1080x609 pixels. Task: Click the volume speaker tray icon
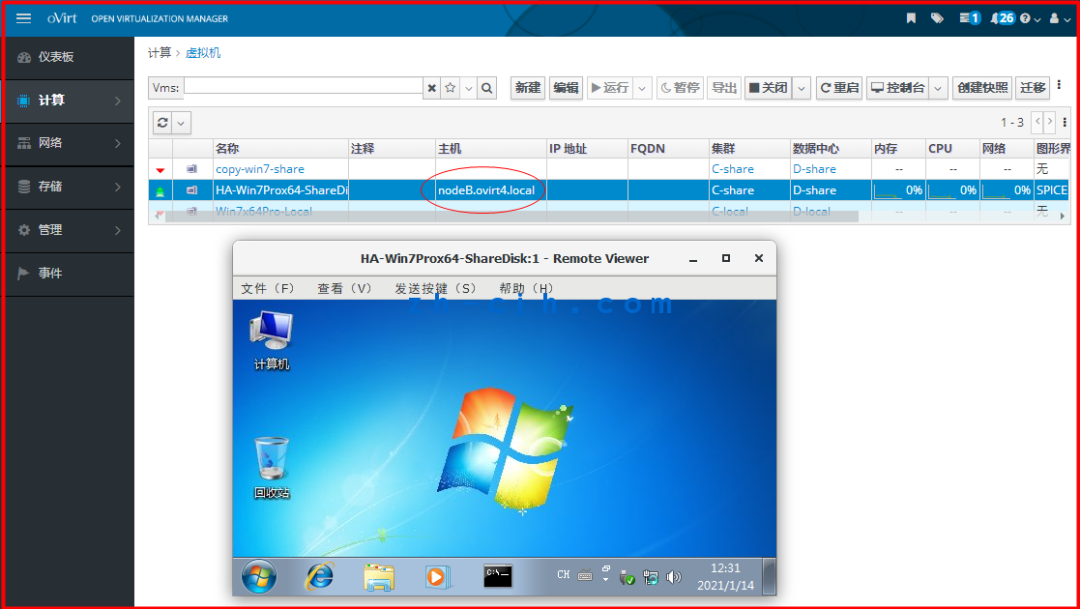pyautogui.click(x=674, y=577)
